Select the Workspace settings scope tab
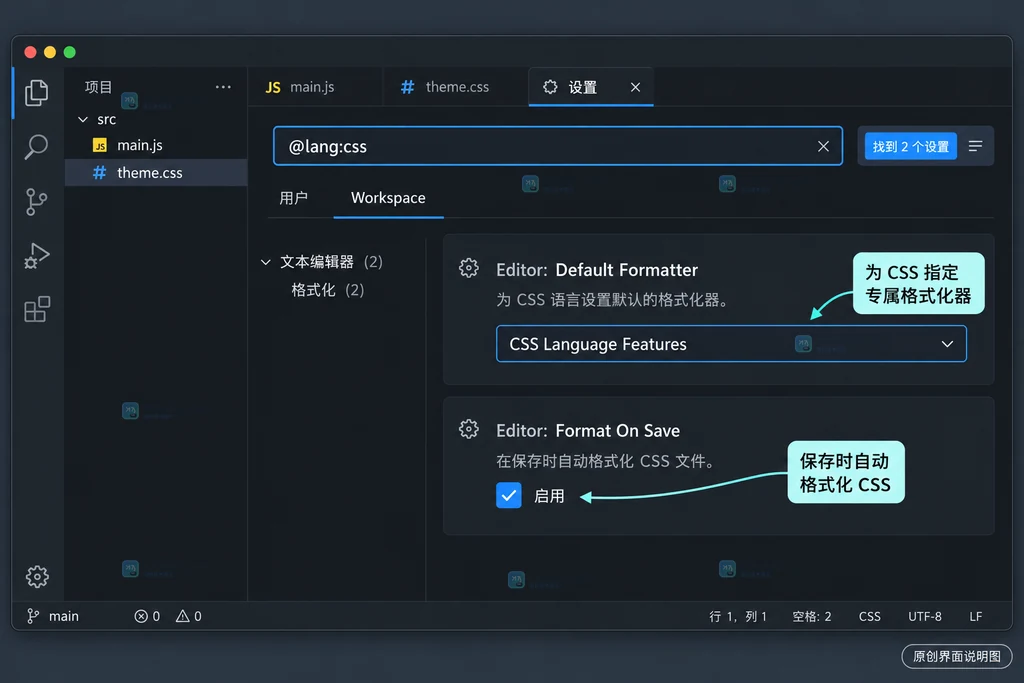 [388, 198]
